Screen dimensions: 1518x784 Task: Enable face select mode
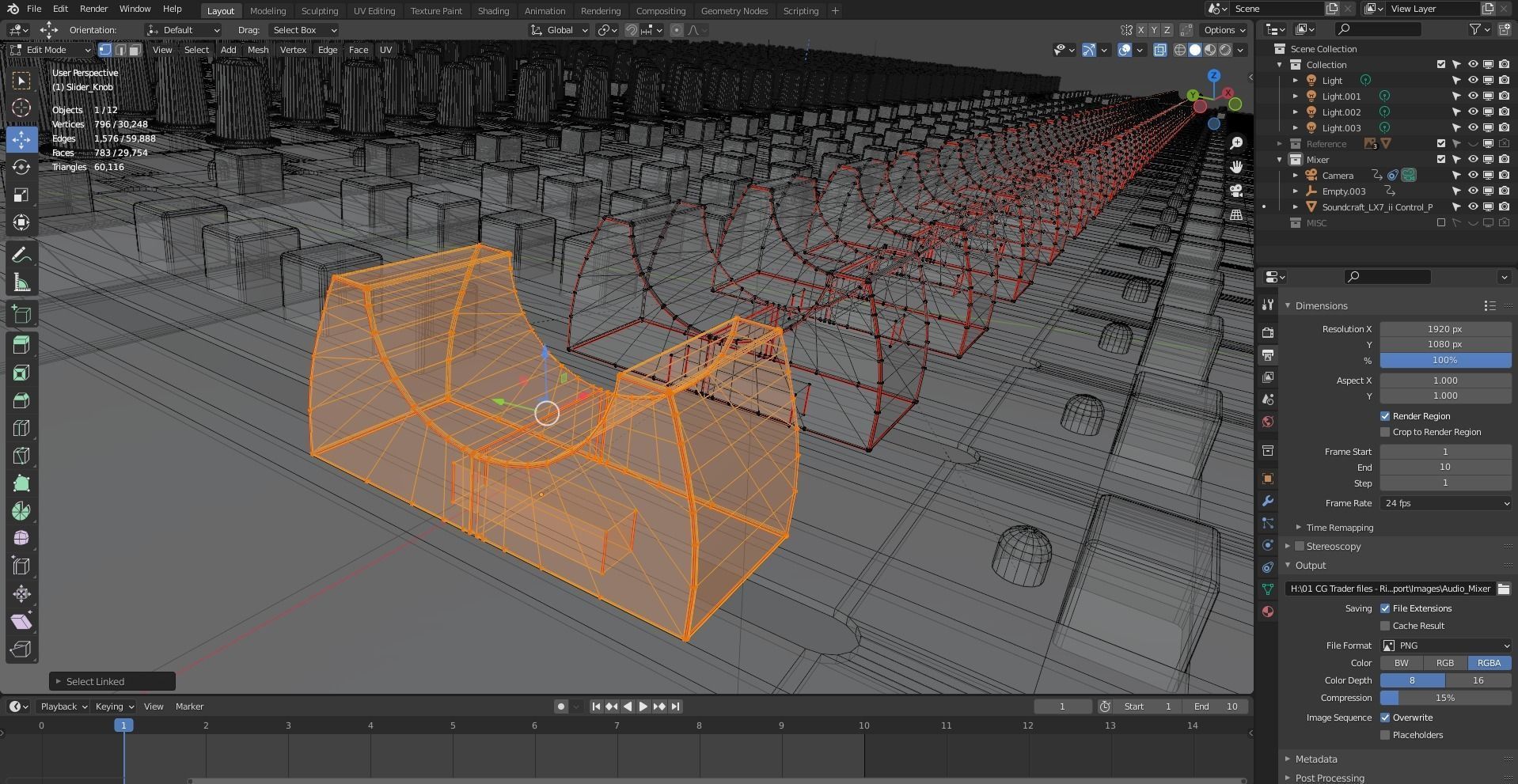point(135,50)
